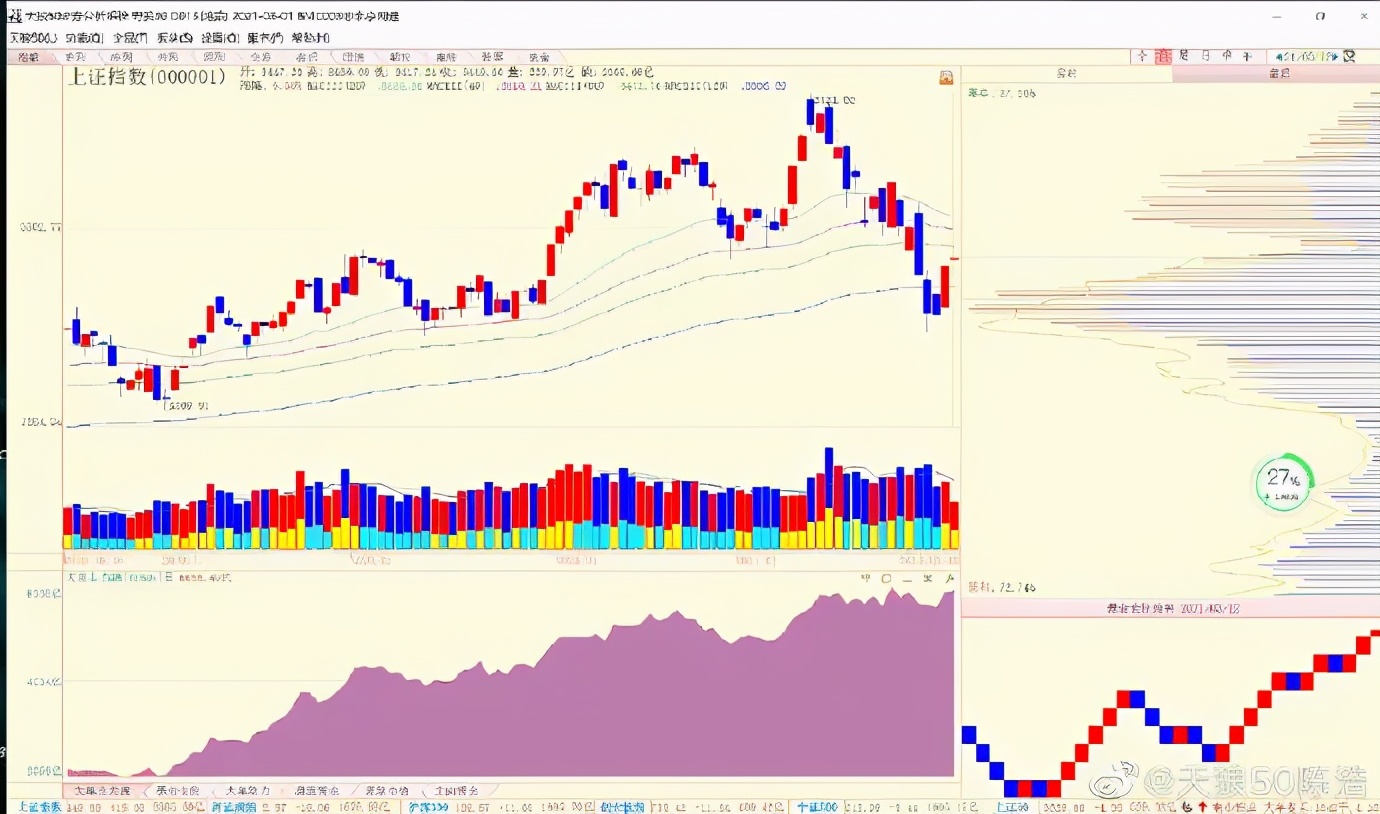Screen dimensions: 1380x814
Task: Click the last icon in lower panel header
Action: pos(949,578)
